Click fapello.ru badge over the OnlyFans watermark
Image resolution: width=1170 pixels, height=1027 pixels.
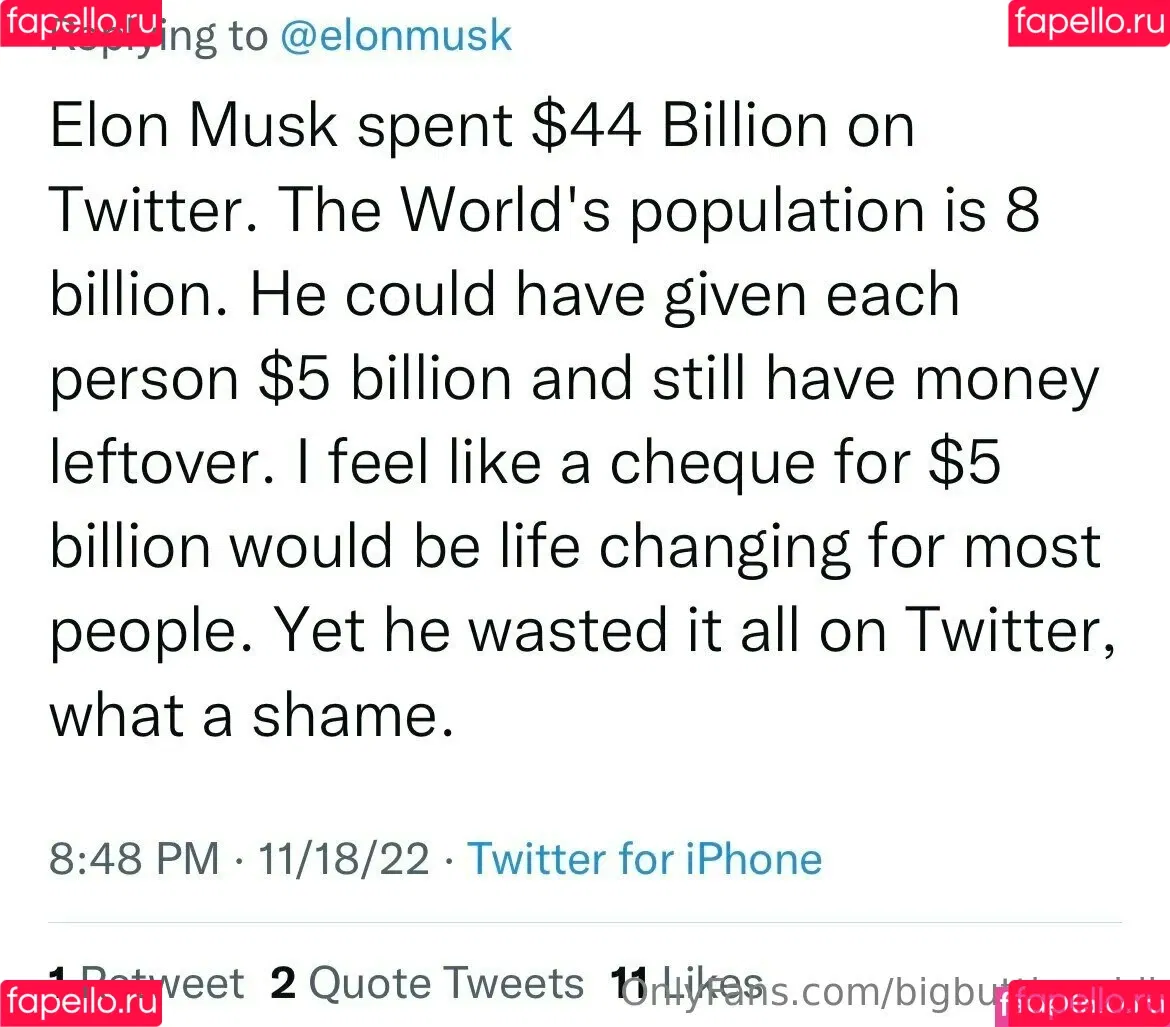tap(1083, 1004)
